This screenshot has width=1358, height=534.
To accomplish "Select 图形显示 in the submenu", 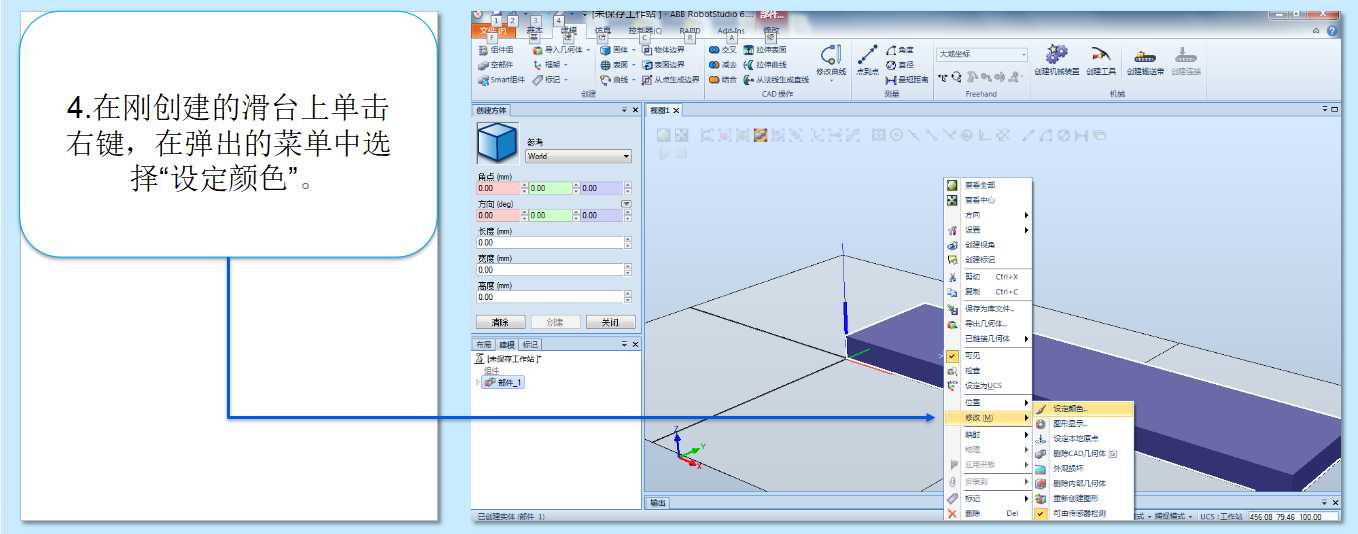I will pyautogui.click(x=1084, y=423).
